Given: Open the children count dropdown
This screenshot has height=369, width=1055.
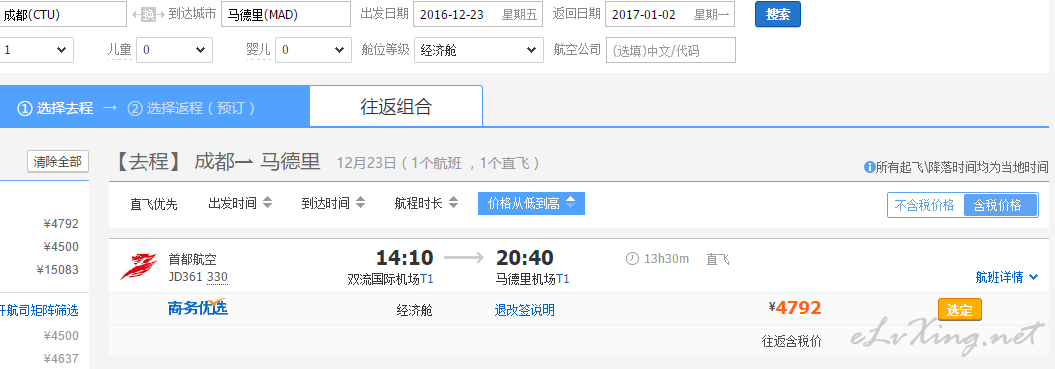Looking at the screenshot, I should pos(174,50).
